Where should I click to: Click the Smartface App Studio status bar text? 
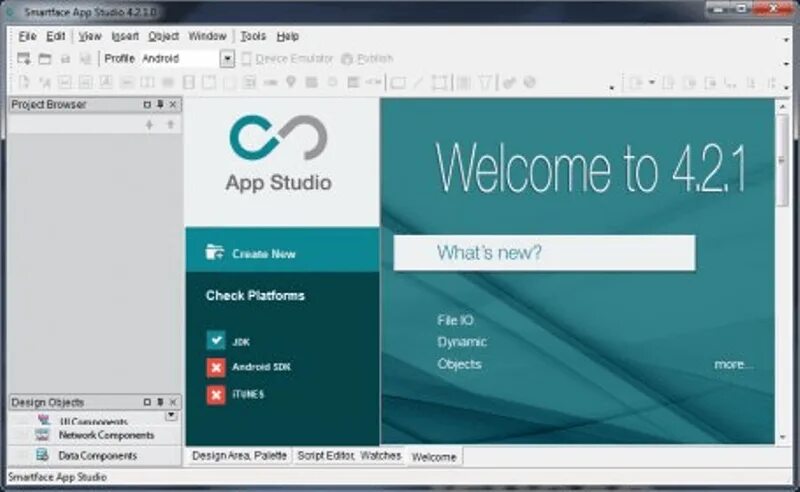(x=57, y=477)
